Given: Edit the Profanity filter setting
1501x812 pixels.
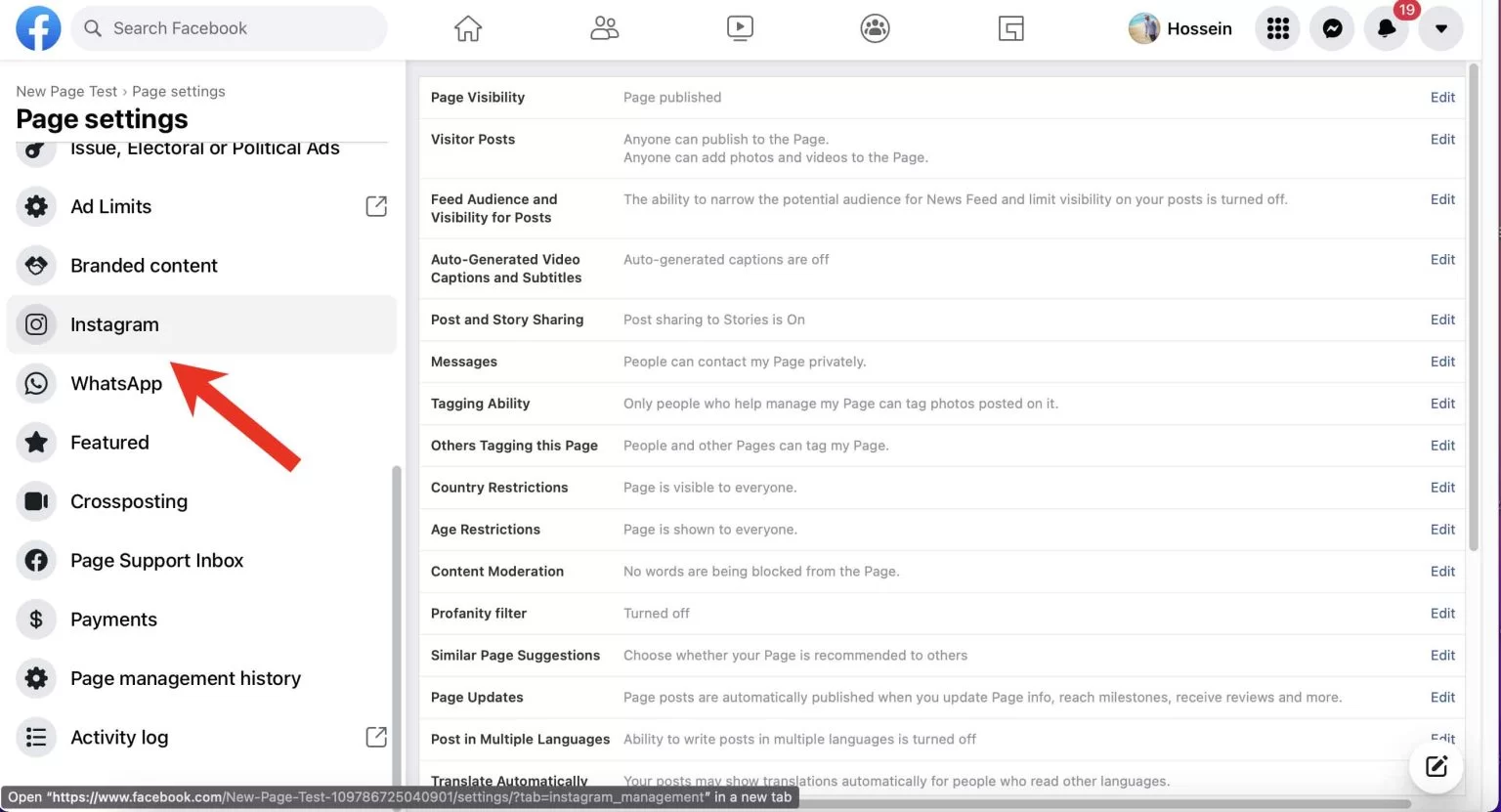Looking at the screenshot, I should 1442,614.
